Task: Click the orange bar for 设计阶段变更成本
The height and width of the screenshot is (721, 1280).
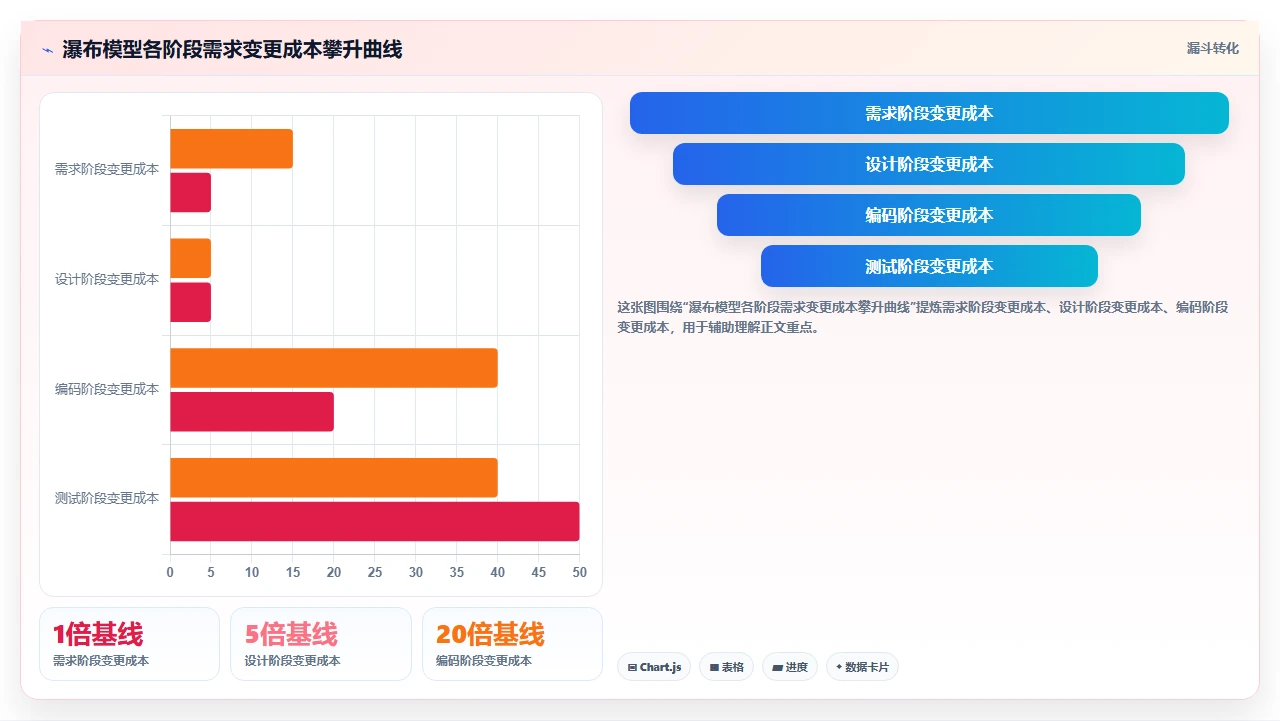Action: coord(190,258)
